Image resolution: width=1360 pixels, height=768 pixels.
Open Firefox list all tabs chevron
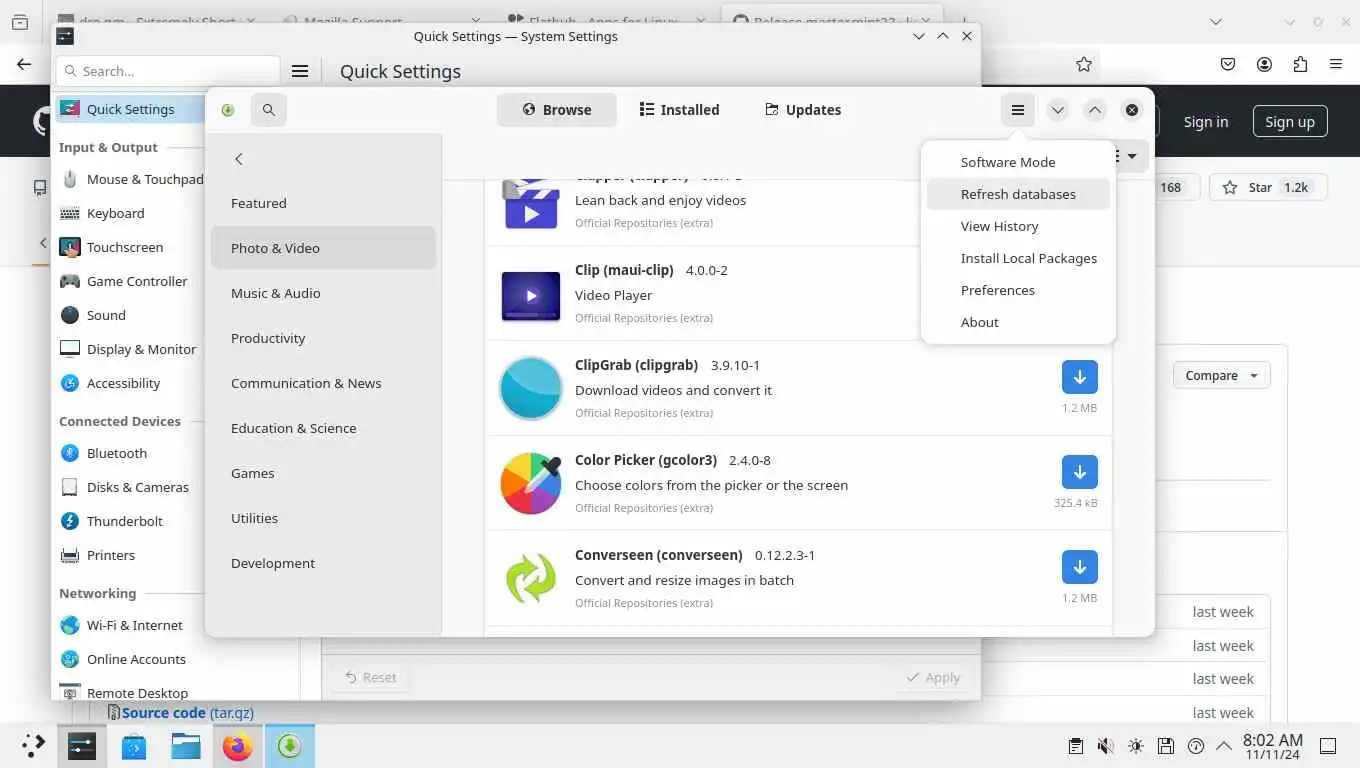click(x=1215, y=21)
